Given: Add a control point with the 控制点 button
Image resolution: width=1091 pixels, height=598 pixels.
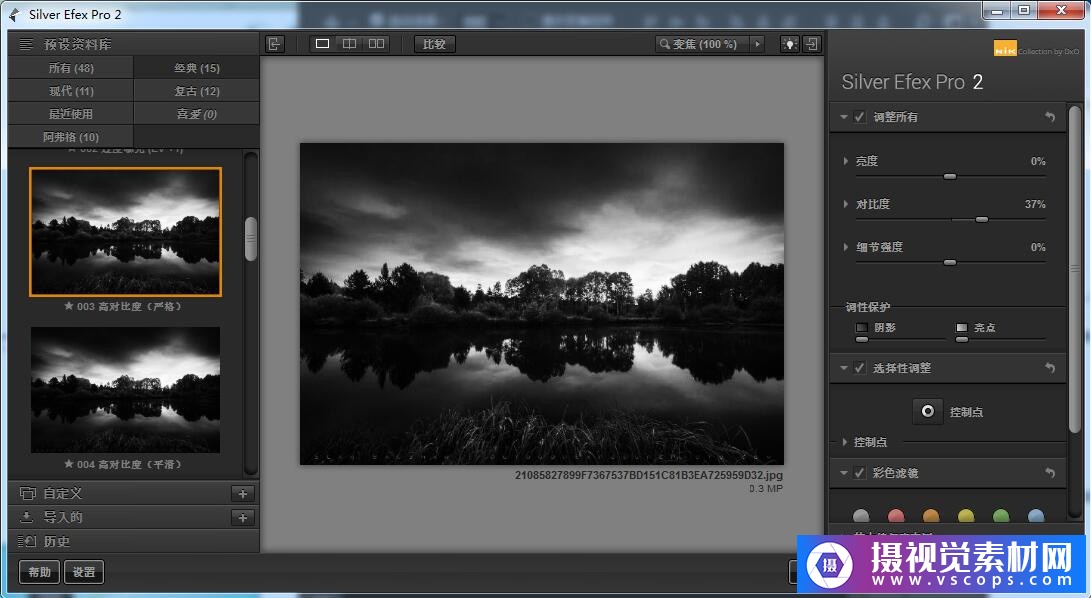Looking at the screenshot, I should tap(928, 411).
